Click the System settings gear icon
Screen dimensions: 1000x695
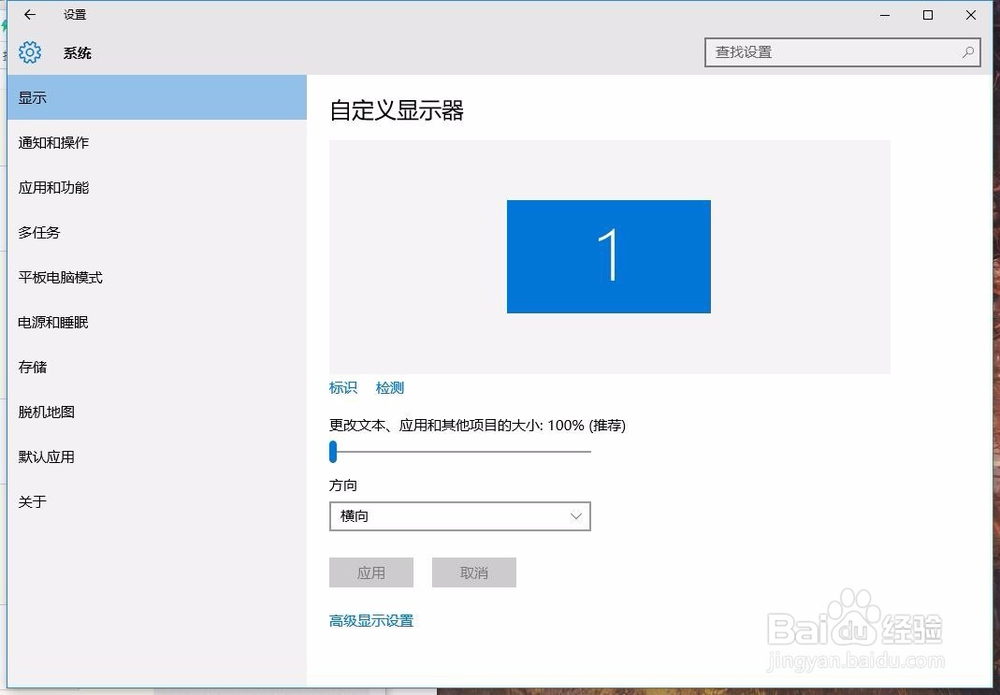pyautogui.click(x=30, y=52)
